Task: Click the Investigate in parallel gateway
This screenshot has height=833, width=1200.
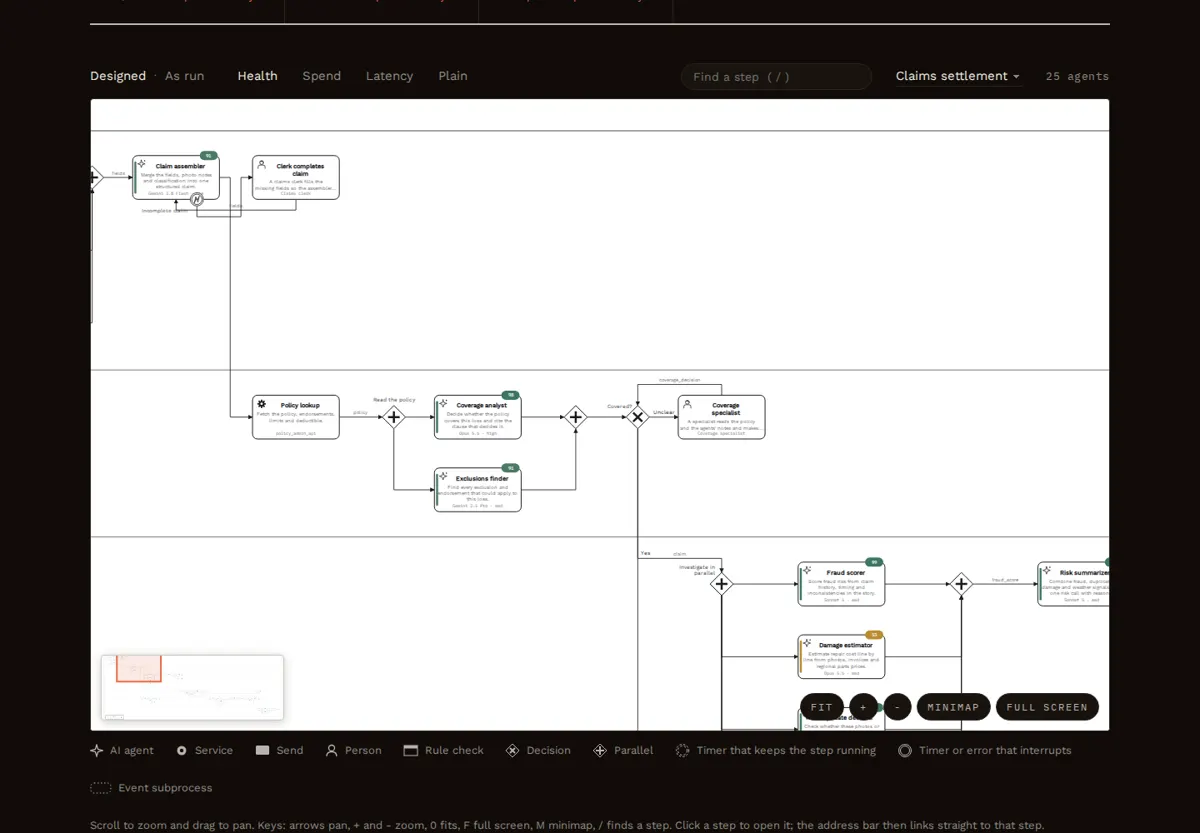Action: coord(722,584)
